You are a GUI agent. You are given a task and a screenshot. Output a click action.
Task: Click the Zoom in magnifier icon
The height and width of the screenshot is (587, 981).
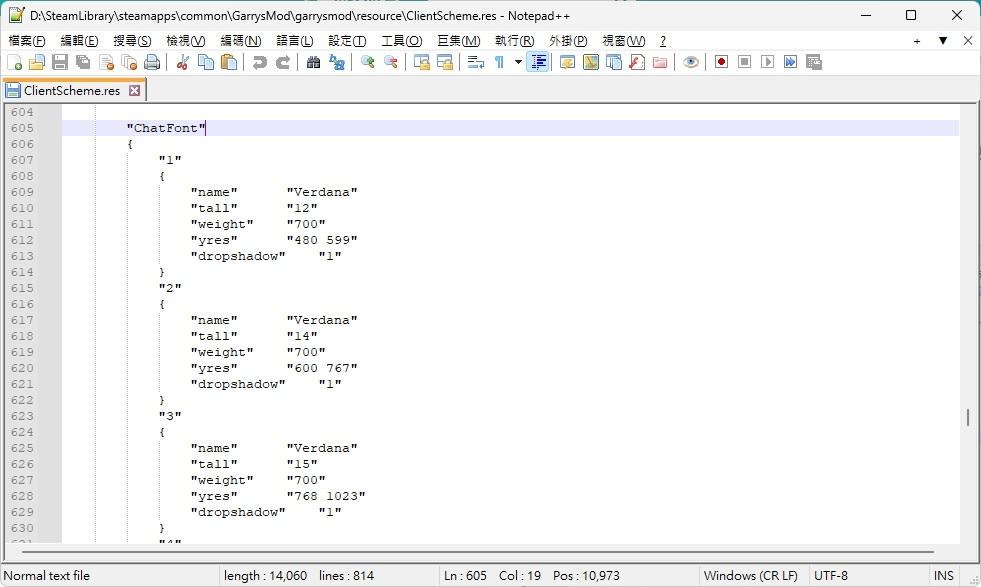(368, 62)
